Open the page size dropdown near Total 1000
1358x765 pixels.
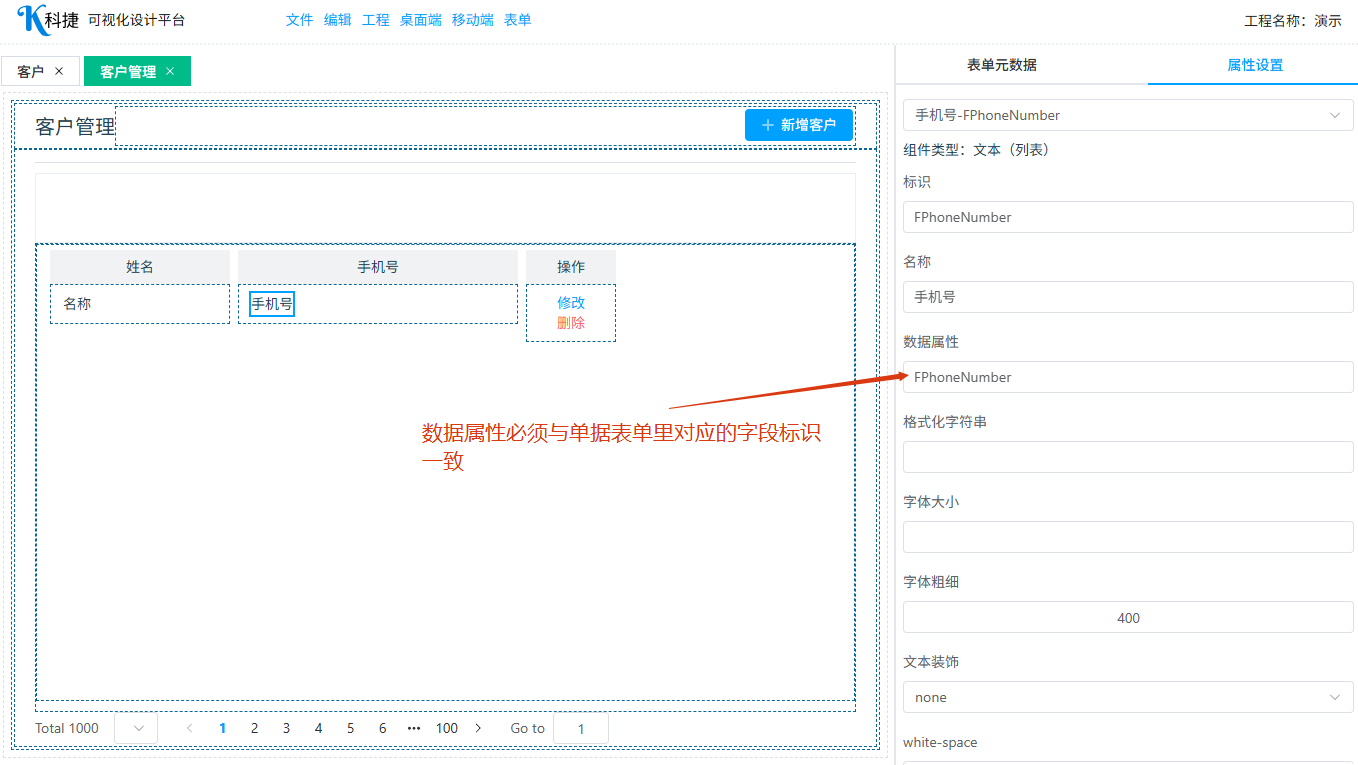click(137, 728)
